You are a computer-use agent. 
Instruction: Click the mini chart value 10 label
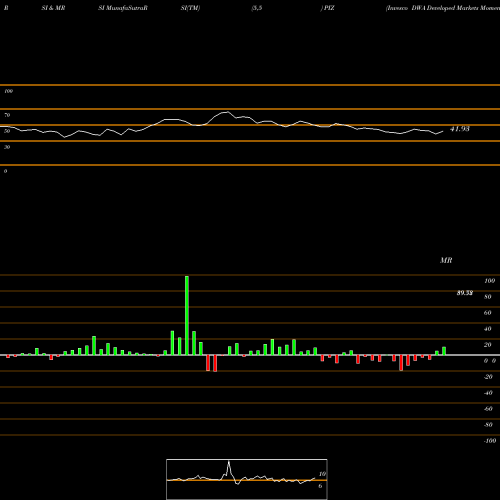click(x=322, y=474)
